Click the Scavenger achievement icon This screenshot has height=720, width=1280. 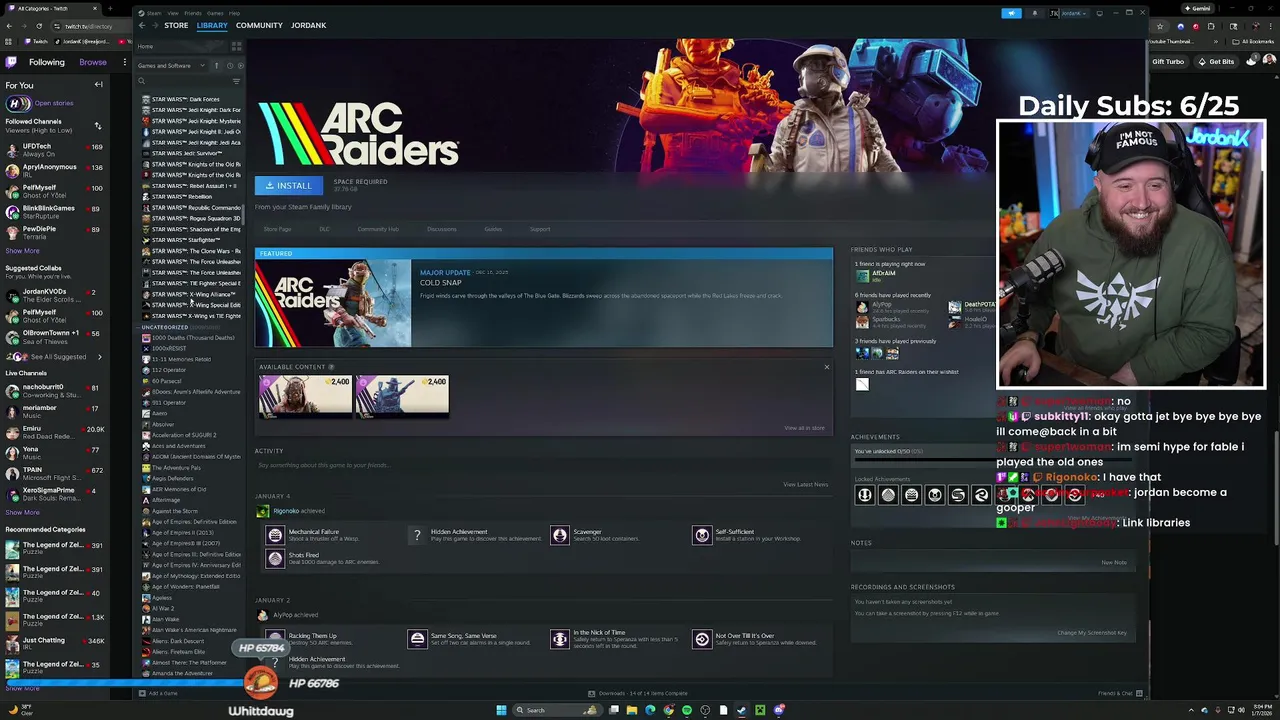(x=560, y=535)
